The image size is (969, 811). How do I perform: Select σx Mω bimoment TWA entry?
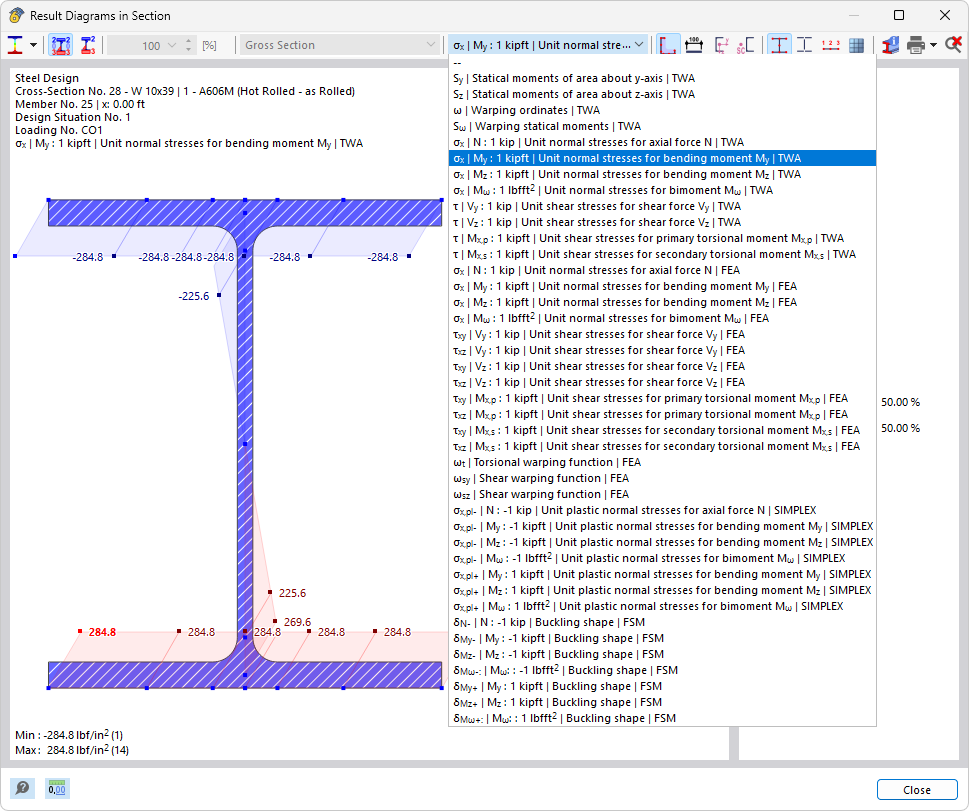[662, 190]
